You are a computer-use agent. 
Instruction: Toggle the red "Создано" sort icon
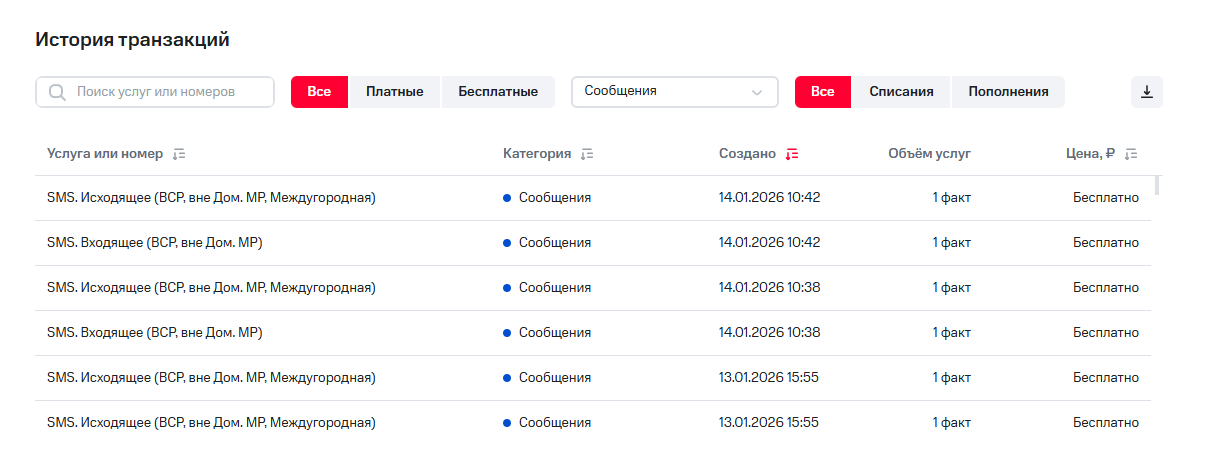click(x=792, y=154)
